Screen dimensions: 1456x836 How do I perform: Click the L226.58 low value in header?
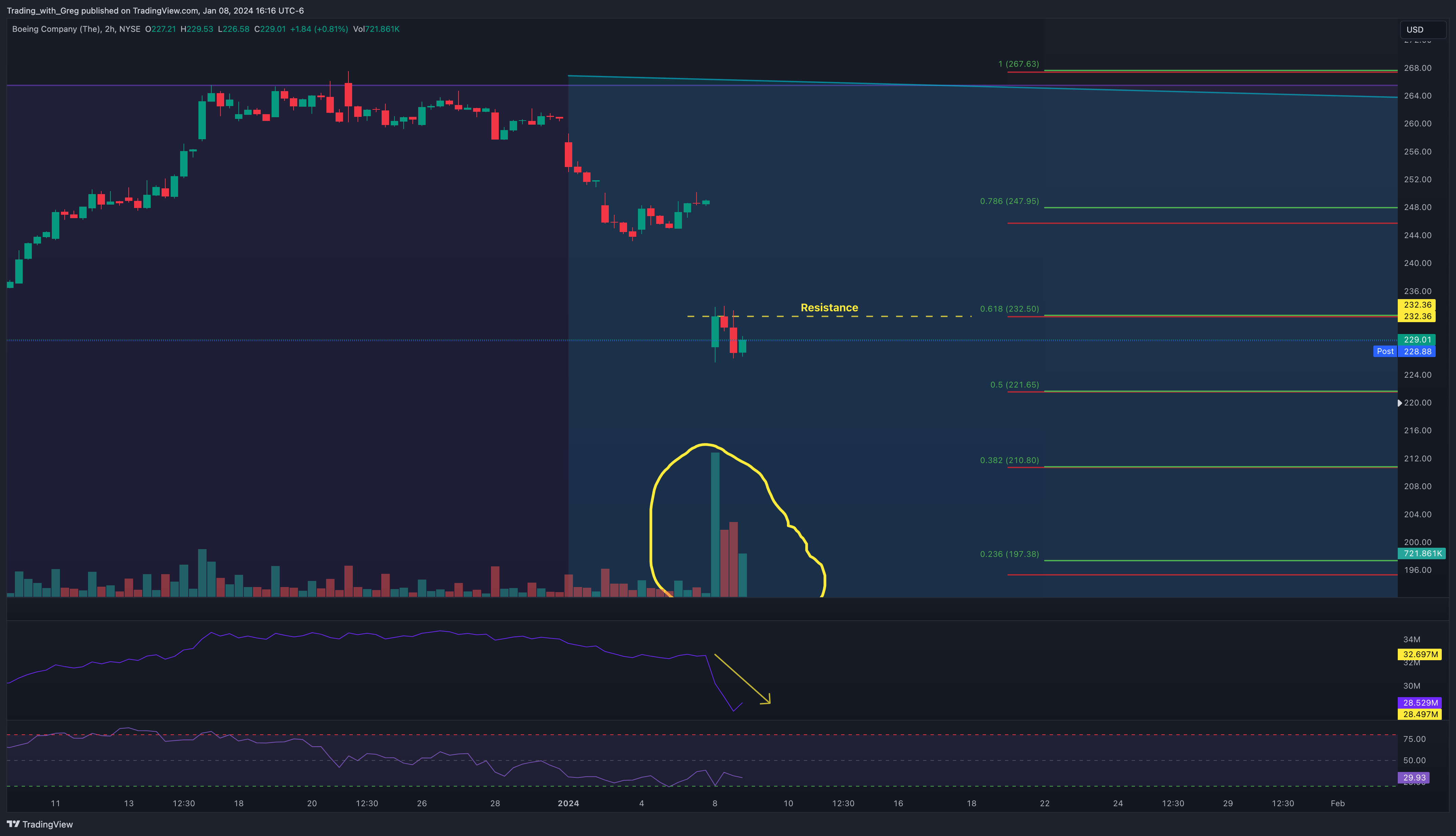pyautogui.click(x=234, y=29)
